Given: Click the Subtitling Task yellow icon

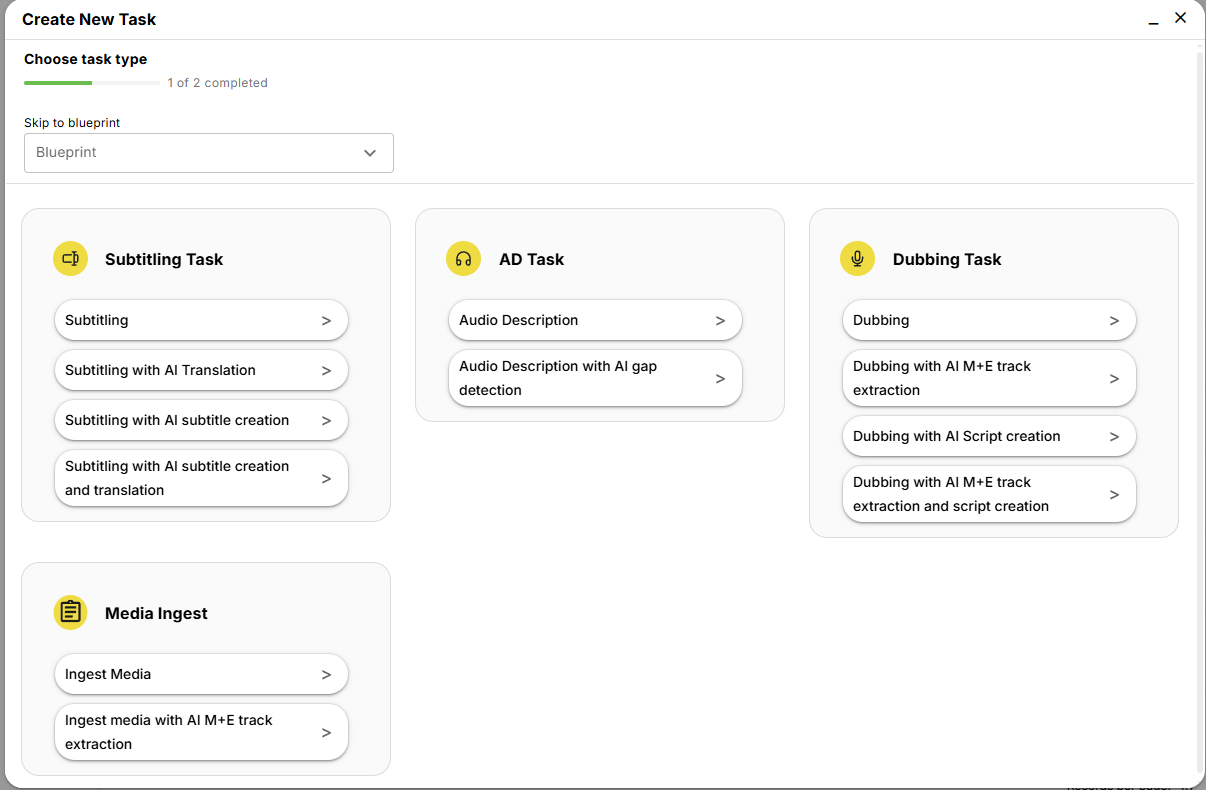Looking at the screenshot, I should click(x=70, y=259).
